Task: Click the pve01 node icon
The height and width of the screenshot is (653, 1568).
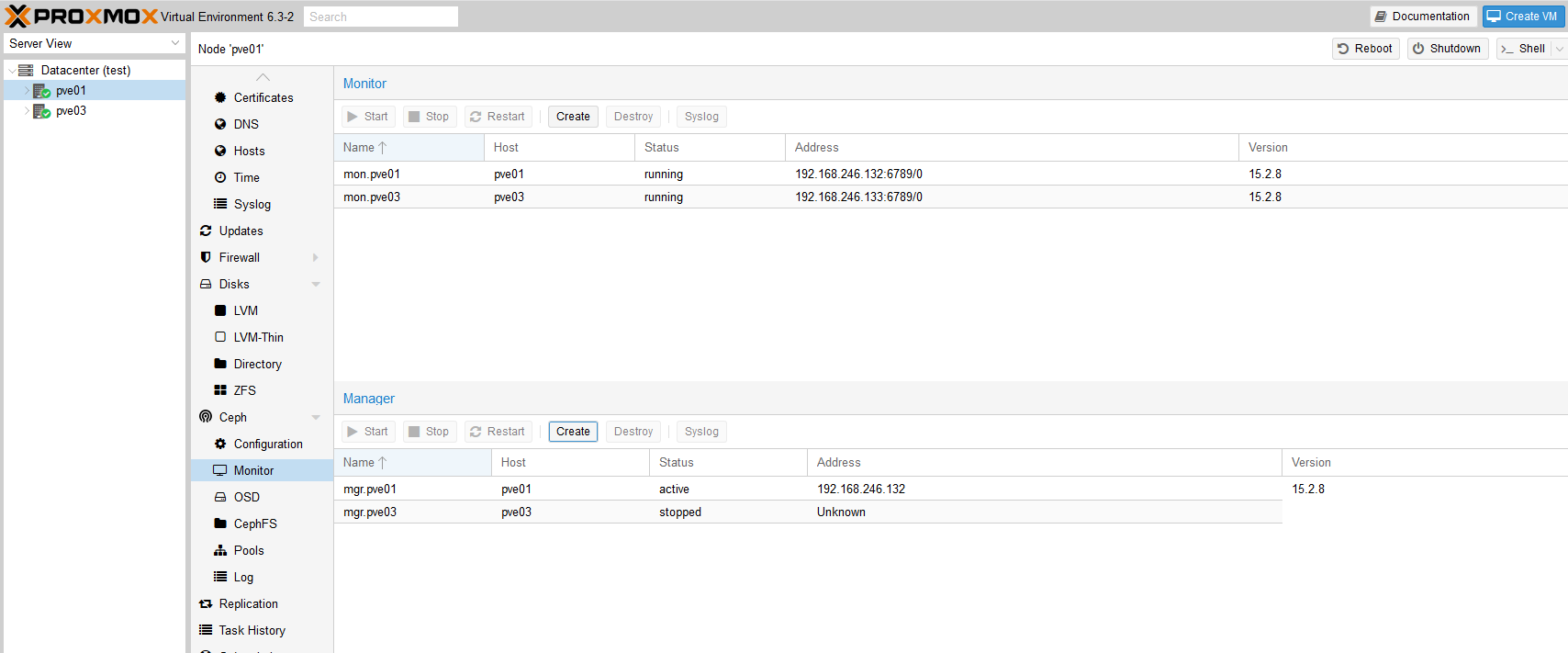Action: pos(41,90)
